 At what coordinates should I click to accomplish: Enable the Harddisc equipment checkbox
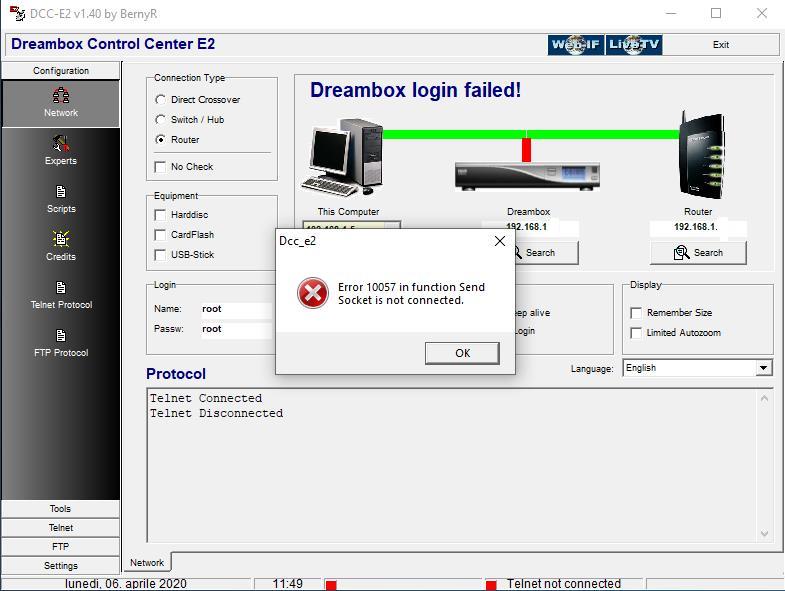pyautogui.click(x=160, y=215)
